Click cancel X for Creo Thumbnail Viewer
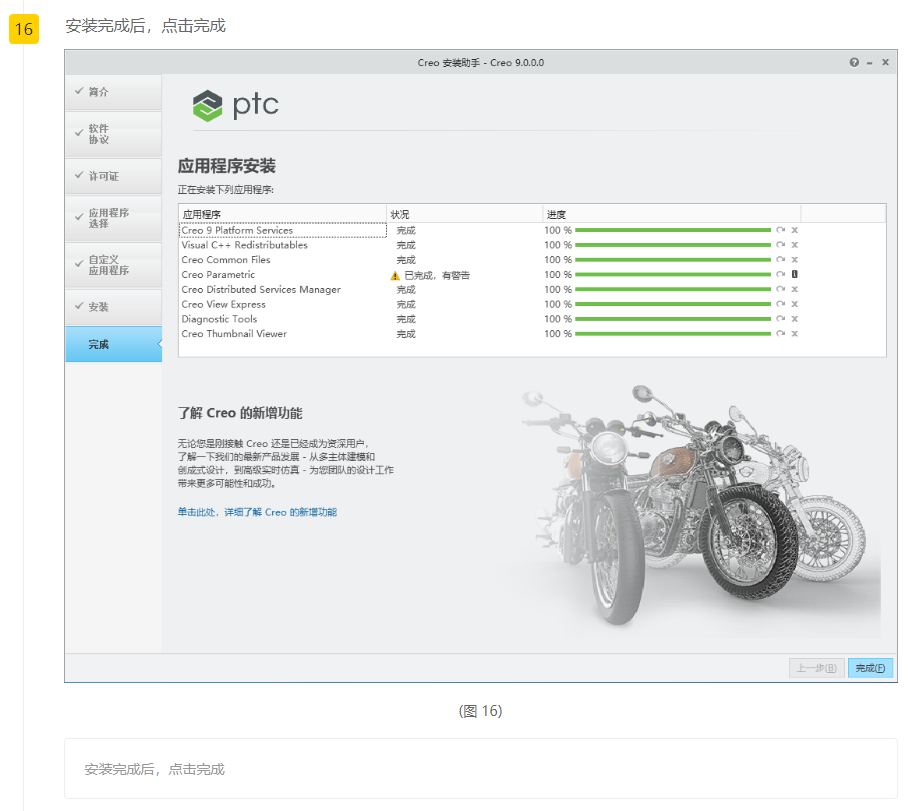Screen dimensions: 909x811 [795, 333]
